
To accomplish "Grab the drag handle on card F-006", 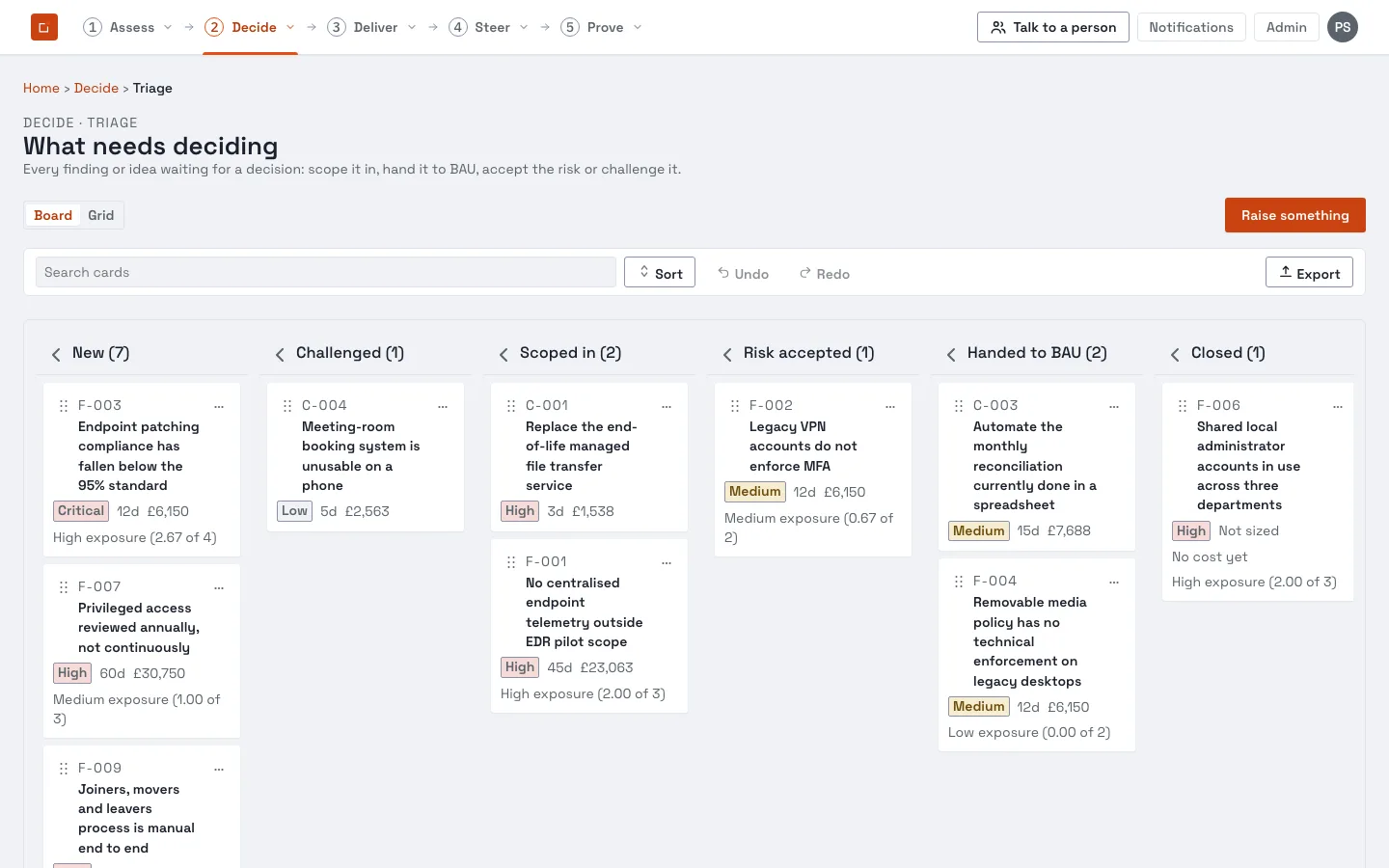I will [x=1183, y=406].
